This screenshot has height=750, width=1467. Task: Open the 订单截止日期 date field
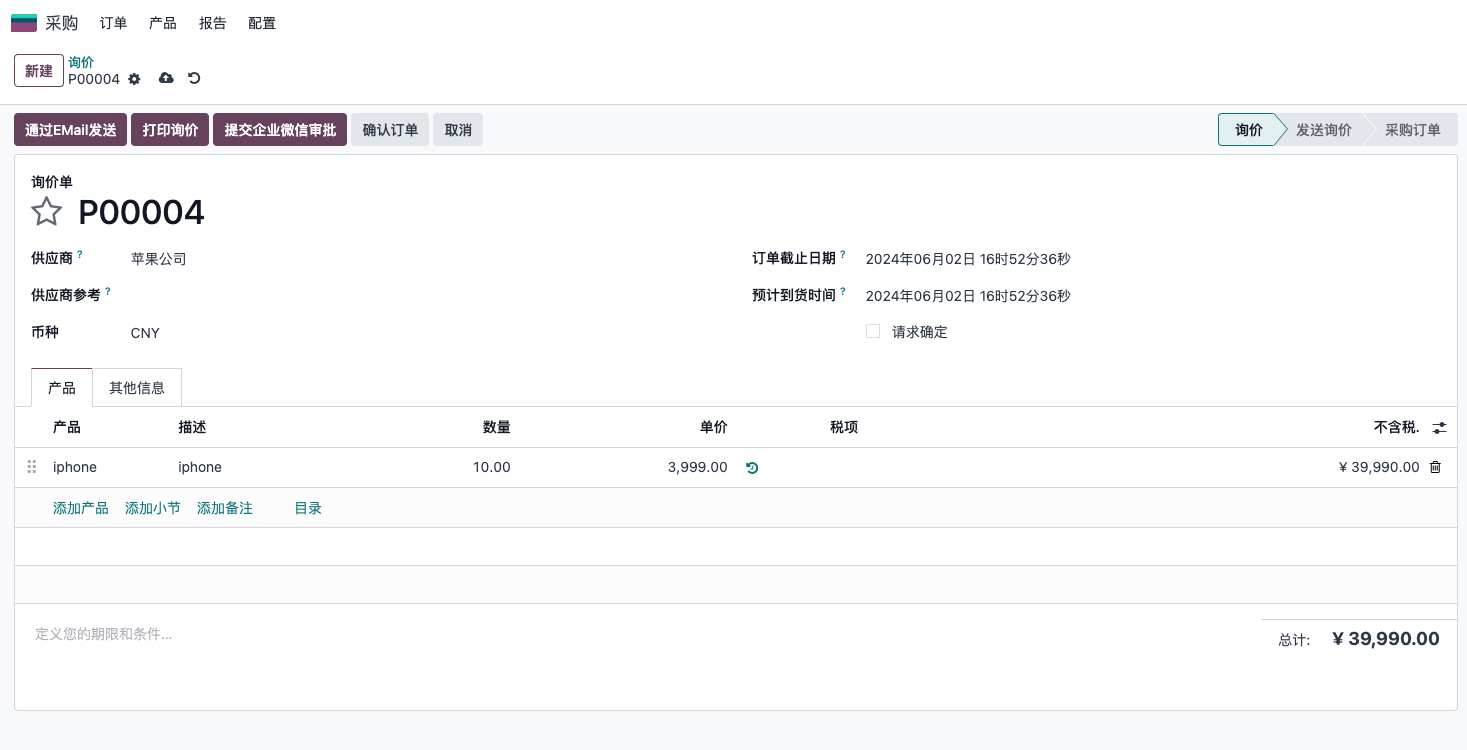point(1152,259)
